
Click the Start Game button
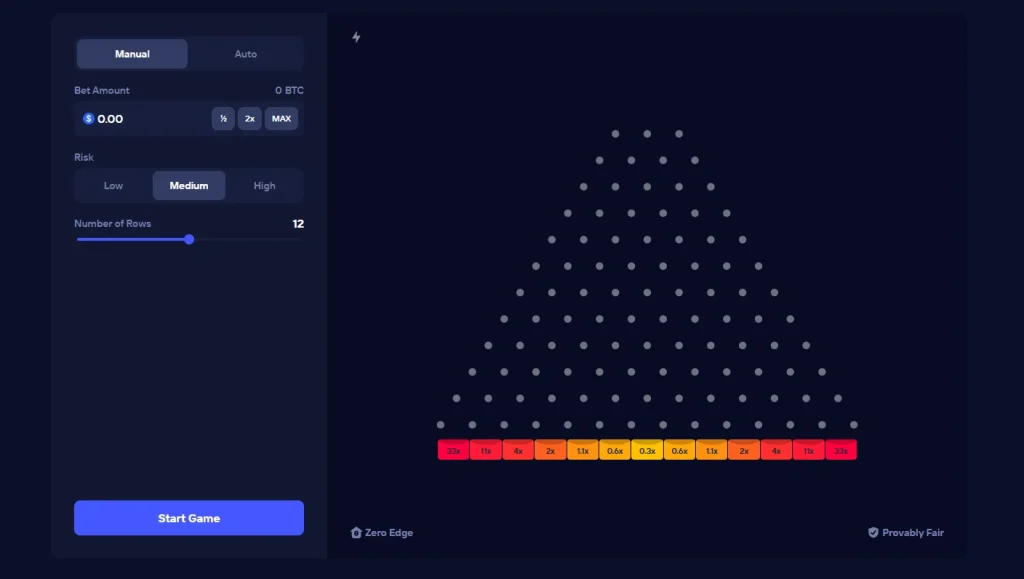189,518
